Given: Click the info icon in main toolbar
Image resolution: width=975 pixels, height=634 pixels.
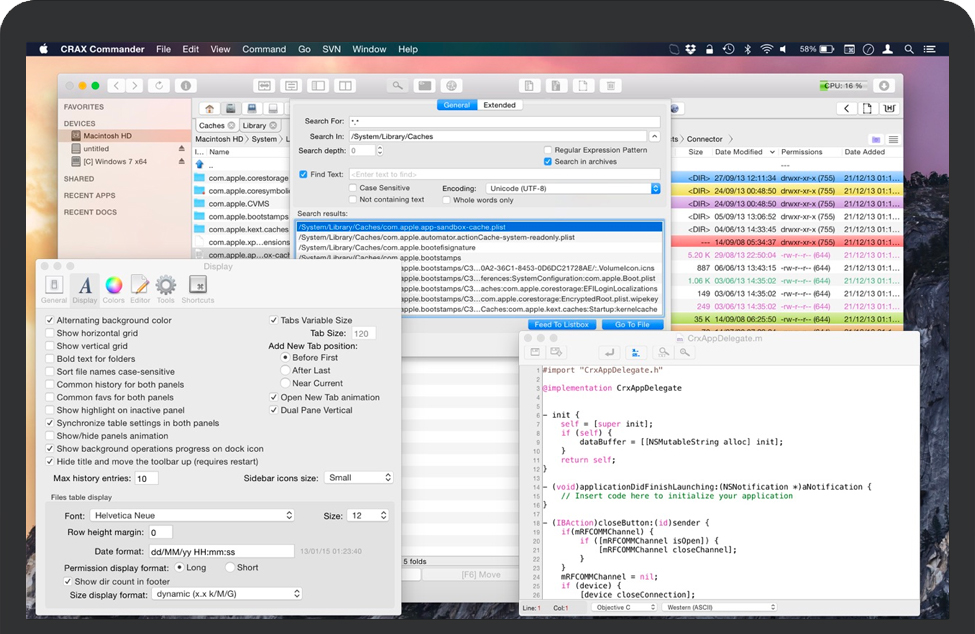Looking at the screenshot, I should coord(185,86).
